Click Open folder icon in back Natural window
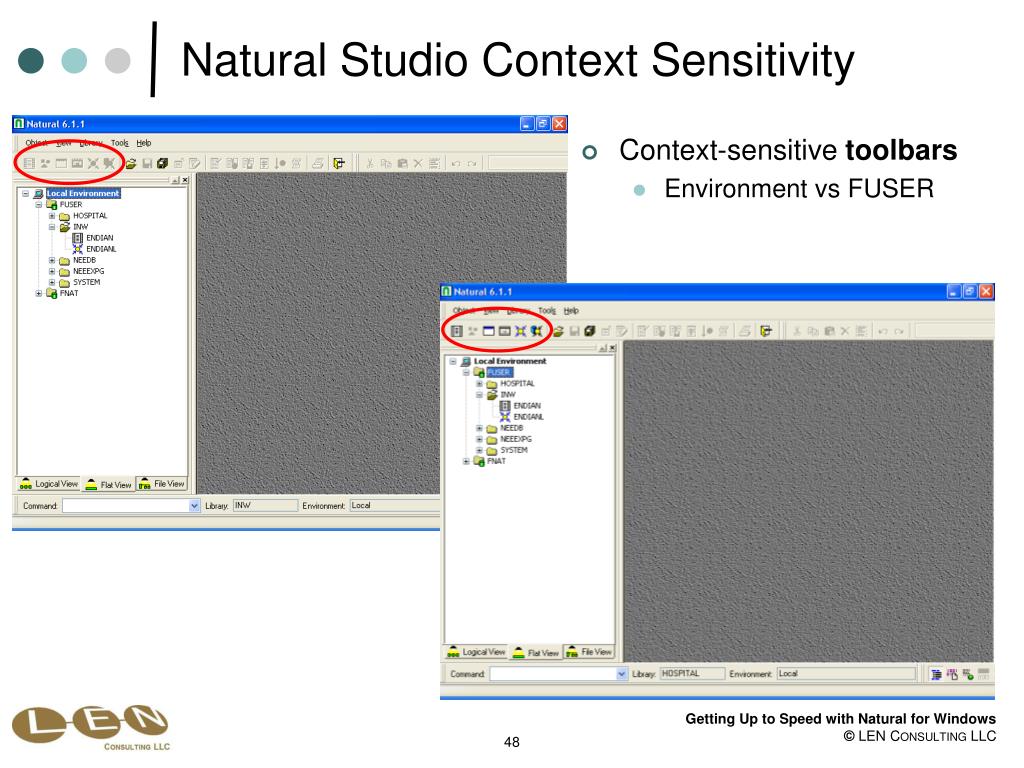Viewport: 1024px width, 768px height. 131,163
